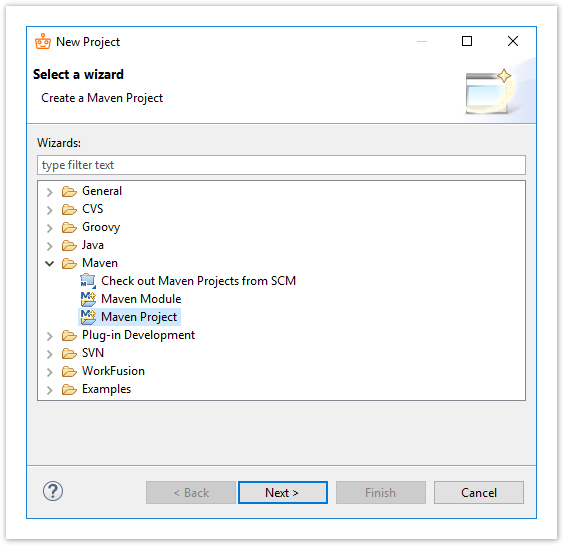Select Maven Module in the wizard list
This screenshot has width=563, height=545.
click(141, 299)
